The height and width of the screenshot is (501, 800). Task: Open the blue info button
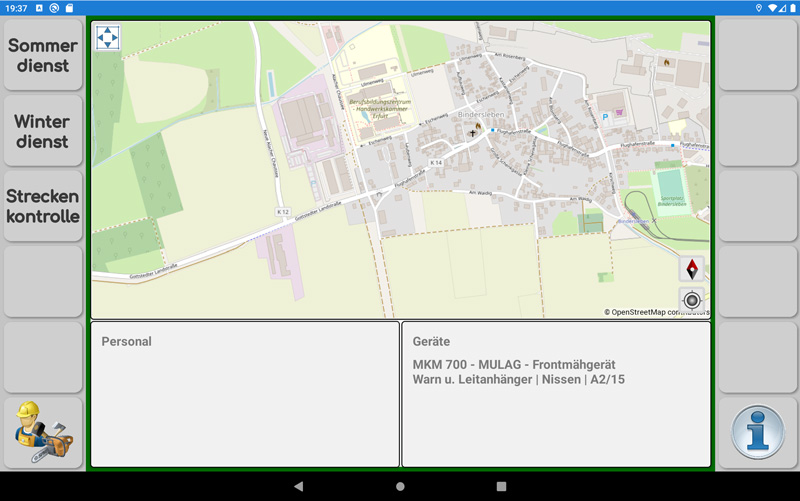pos(758,433)
